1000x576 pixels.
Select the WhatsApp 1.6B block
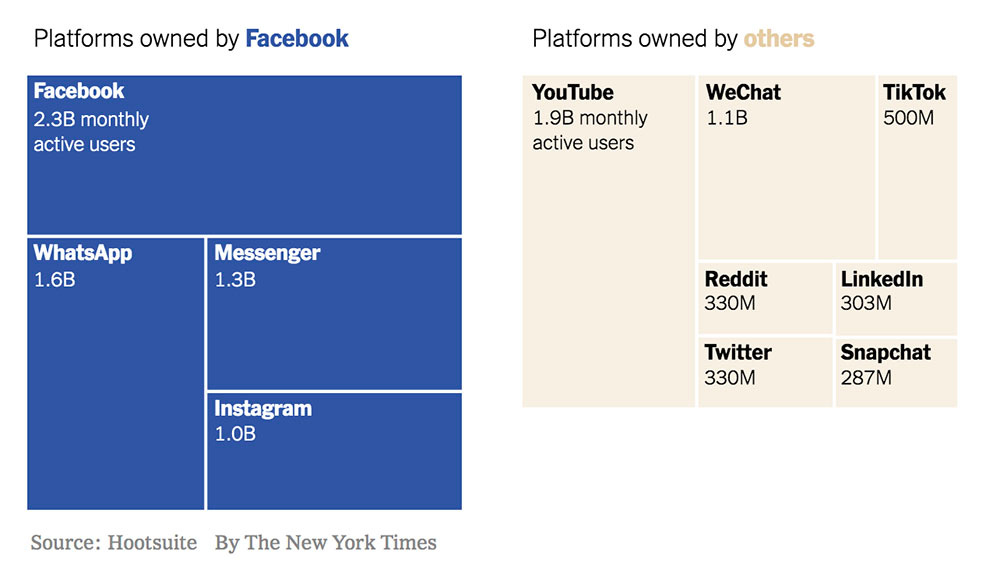click(x=115, y=374)
